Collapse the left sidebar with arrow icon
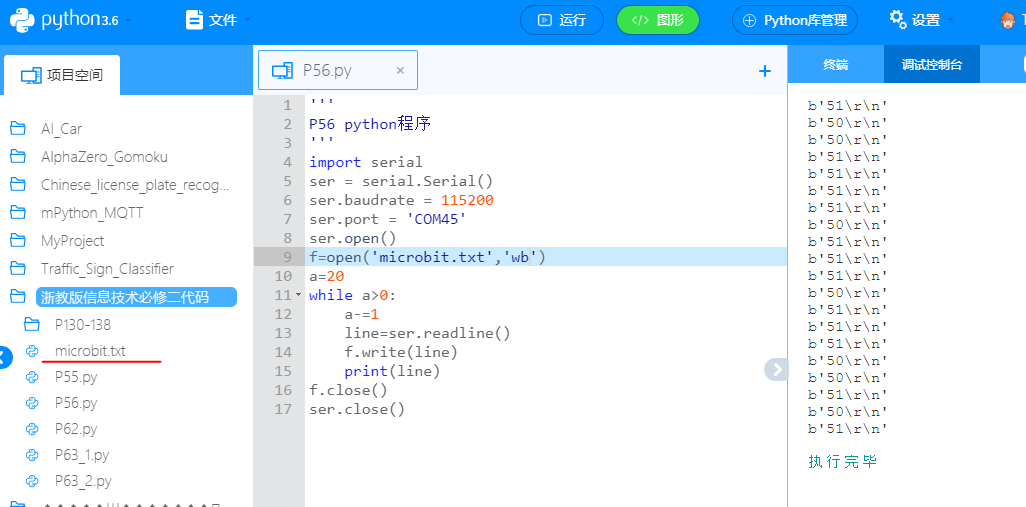This screenshot has width=1026, height=507. (x=5, y=356)
